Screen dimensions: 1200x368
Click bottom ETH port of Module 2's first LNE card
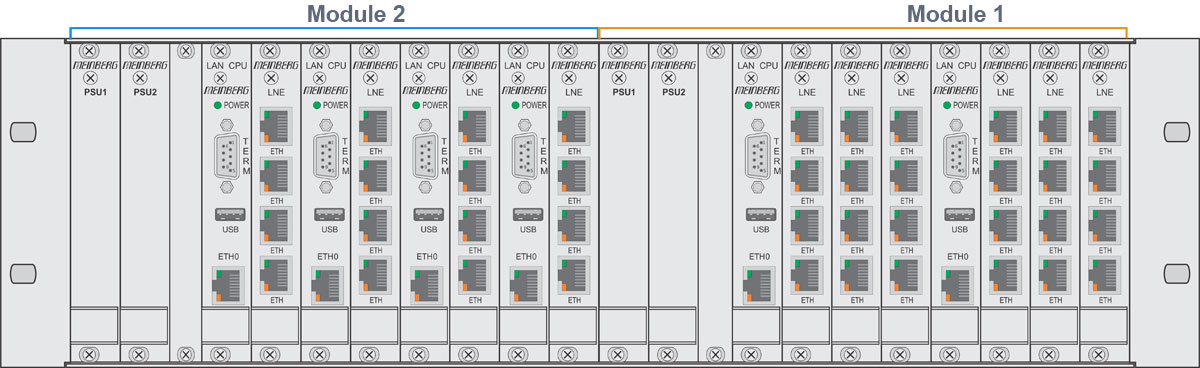pyautogui.click(x=277, y=275)
